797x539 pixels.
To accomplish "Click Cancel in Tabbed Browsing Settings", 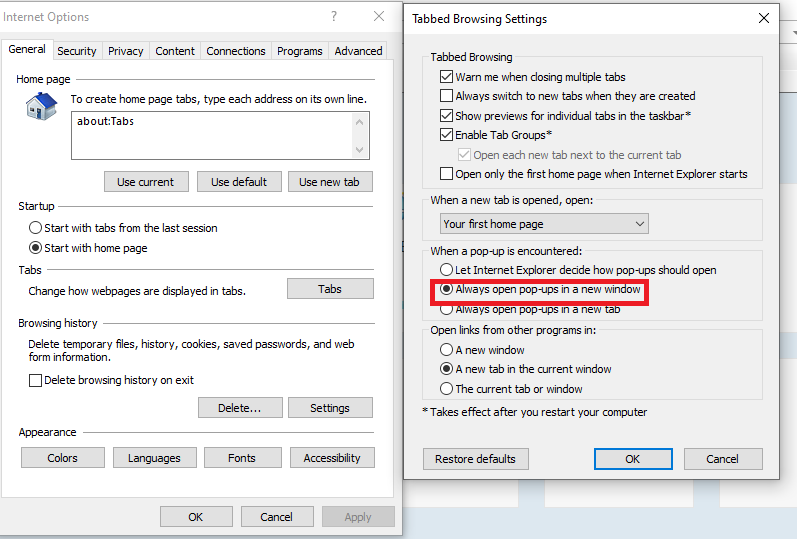I will (723, 459).
